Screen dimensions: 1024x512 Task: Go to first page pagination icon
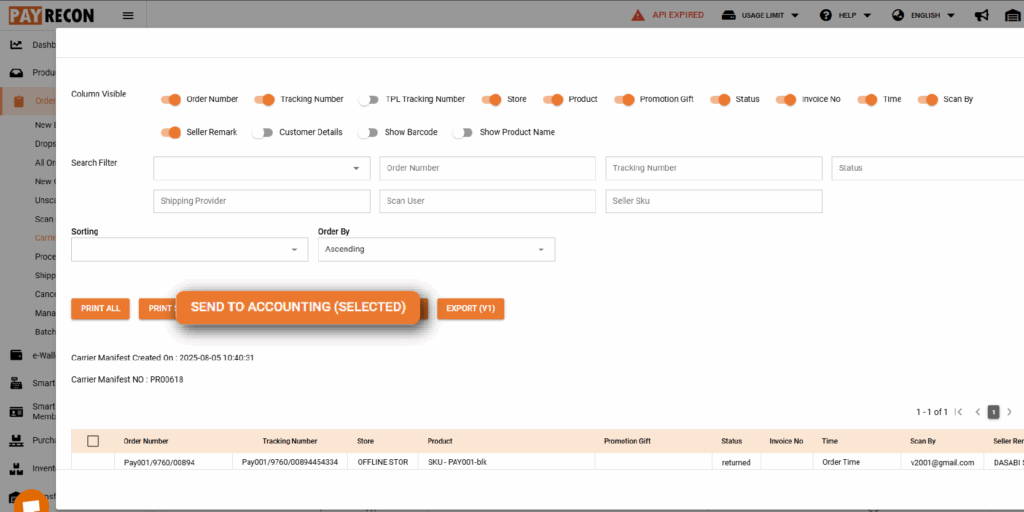tap(959, 412)
